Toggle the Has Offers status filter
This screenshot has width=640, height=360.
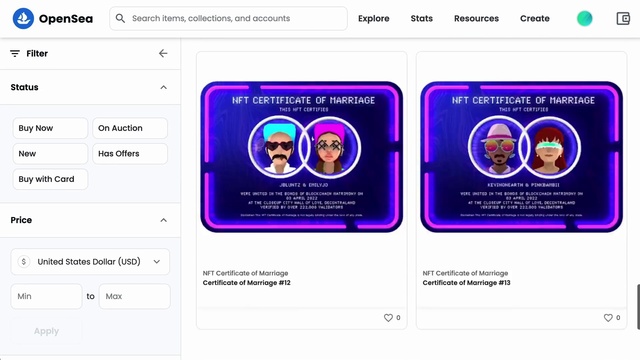(x=130, y=154)
